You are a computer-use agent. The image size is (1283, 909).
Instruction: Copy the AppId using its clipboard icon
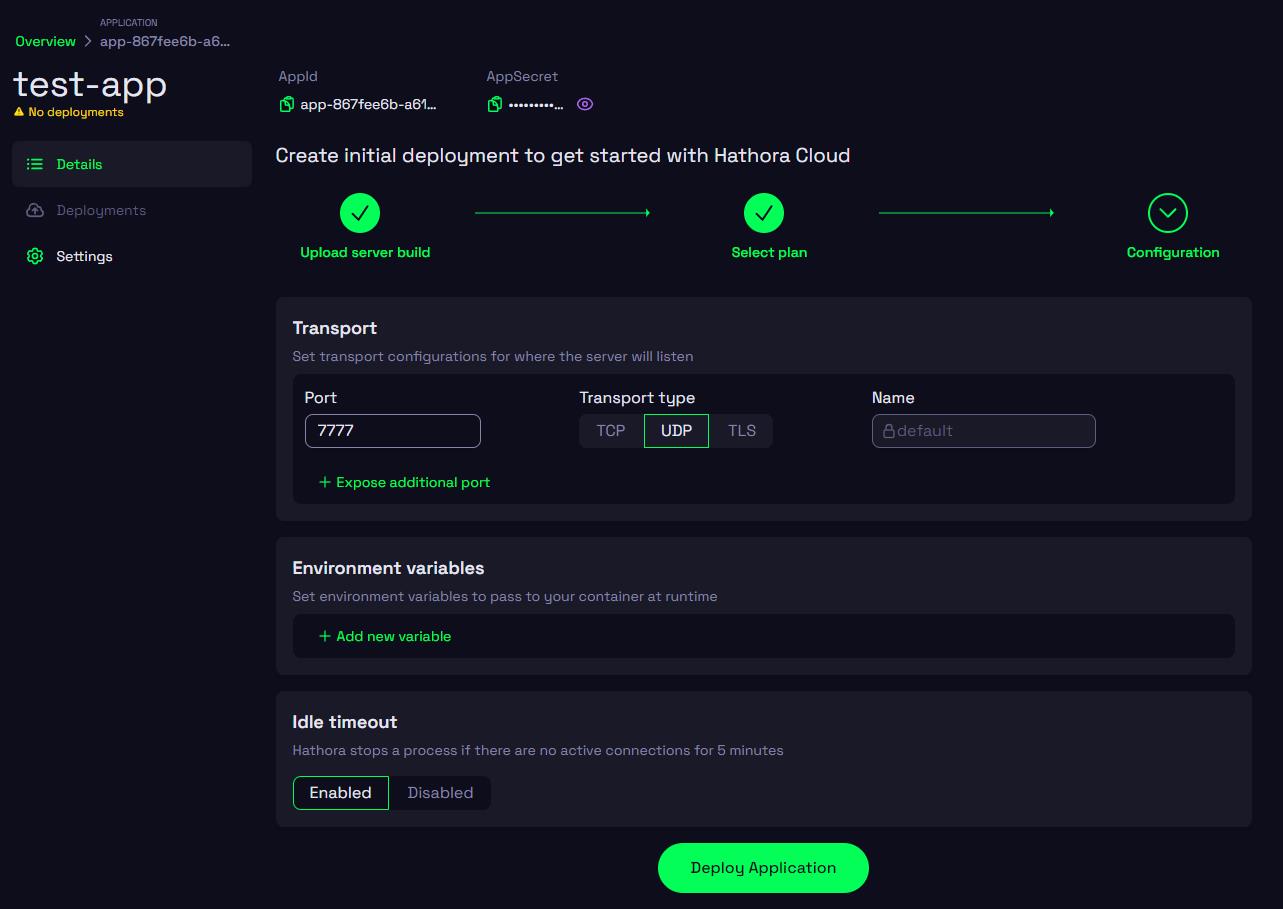[287, 104]
